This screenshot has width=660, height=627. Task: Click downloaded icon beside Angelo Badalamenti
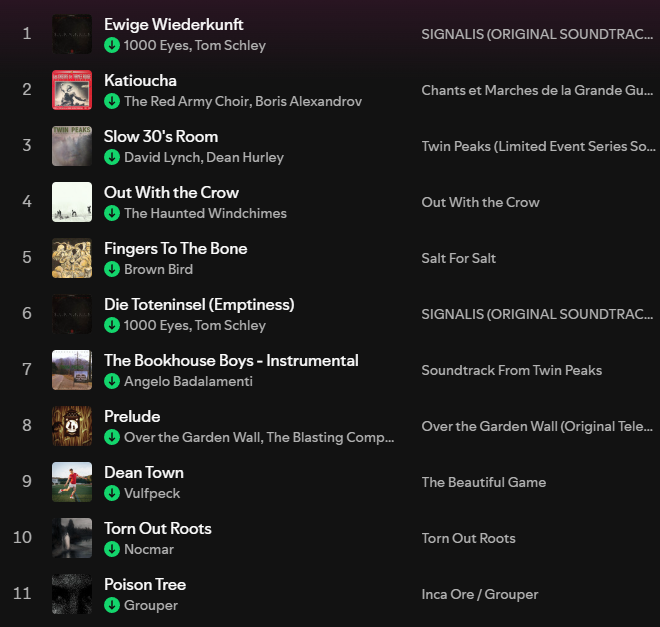[112, 381]
